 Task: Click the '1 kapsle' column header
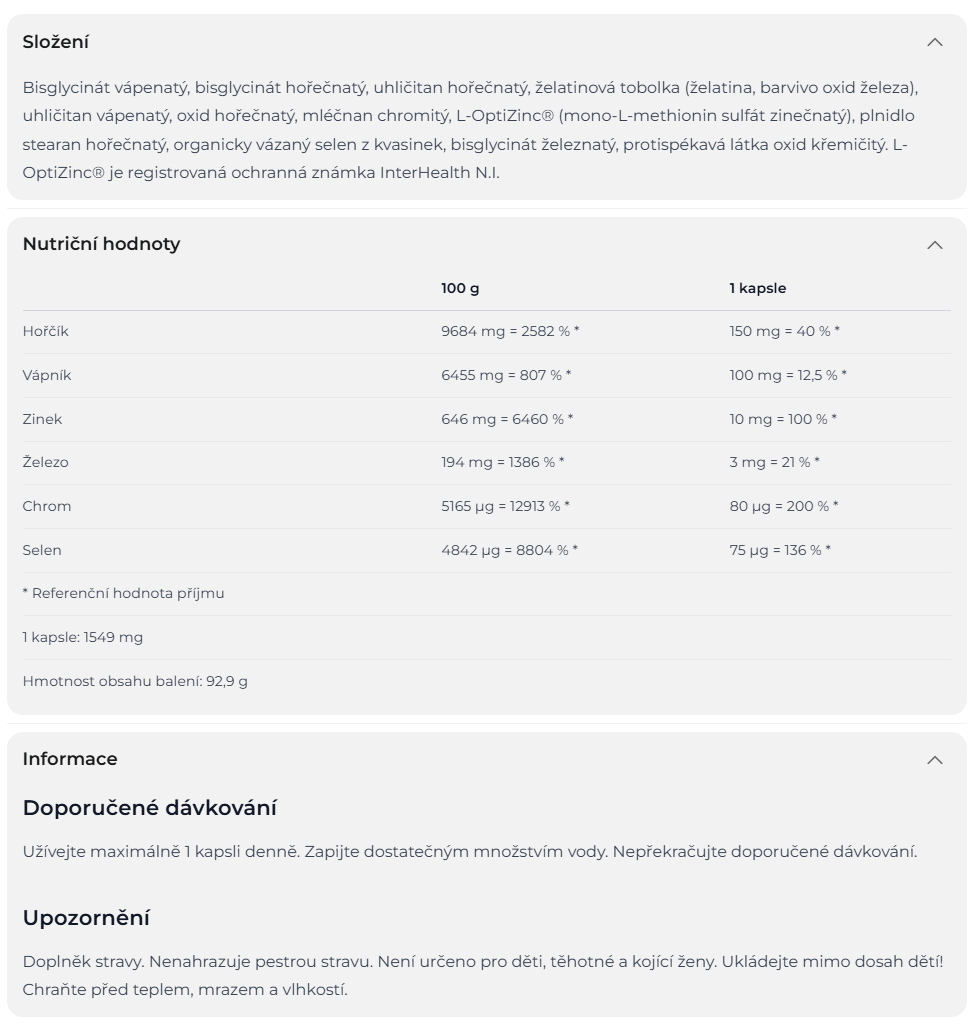757,288
